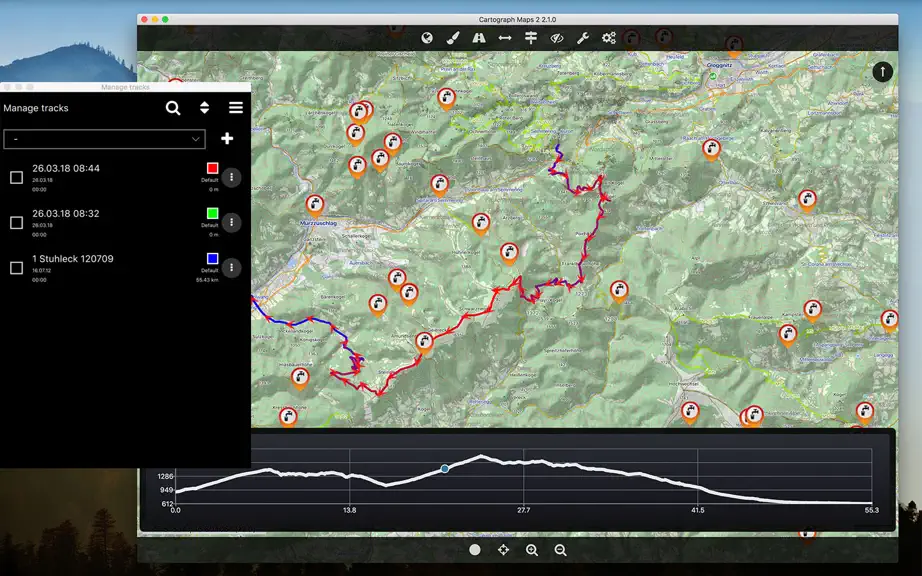Open the track category dropdown
Viewport: 922px width, 576px height.
[x=105, y=139]
